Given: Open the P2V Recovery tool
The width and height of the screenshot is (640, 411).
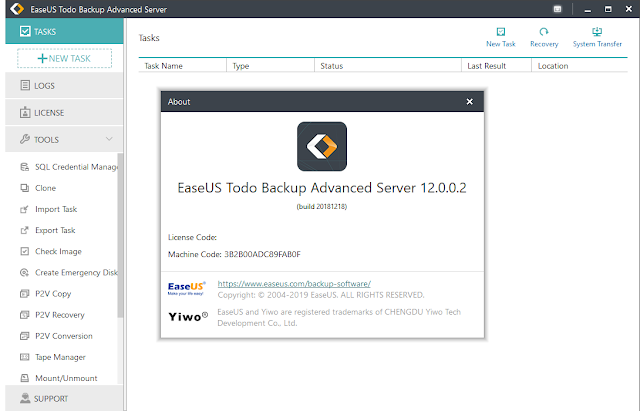Looking at the screenshot, I should click(x=52, y=315).
